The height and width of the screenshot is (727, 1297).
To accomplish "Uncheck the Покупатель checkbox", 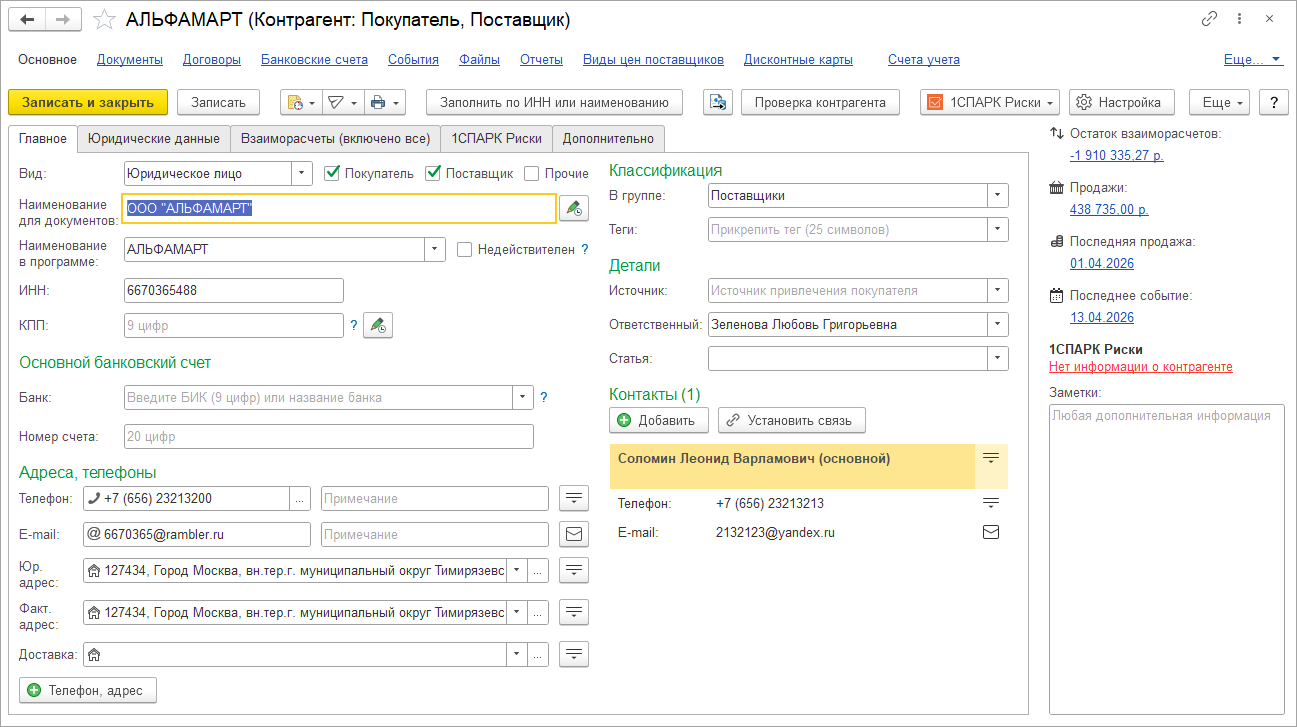I will [x=333, y=173].
